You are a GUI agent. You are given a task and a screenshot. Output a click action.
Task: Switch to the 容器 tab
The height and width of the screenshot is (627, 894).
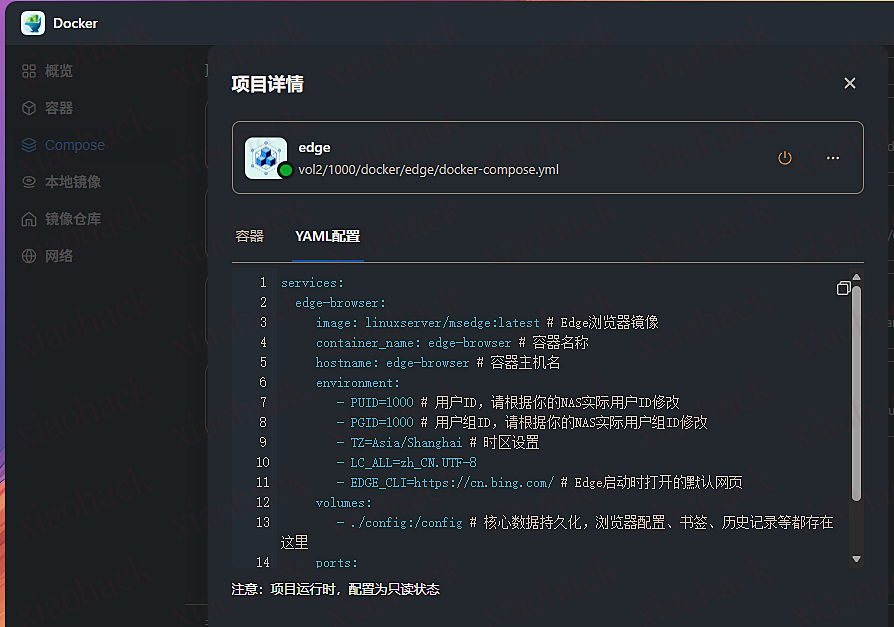click(x=249, y=236)
